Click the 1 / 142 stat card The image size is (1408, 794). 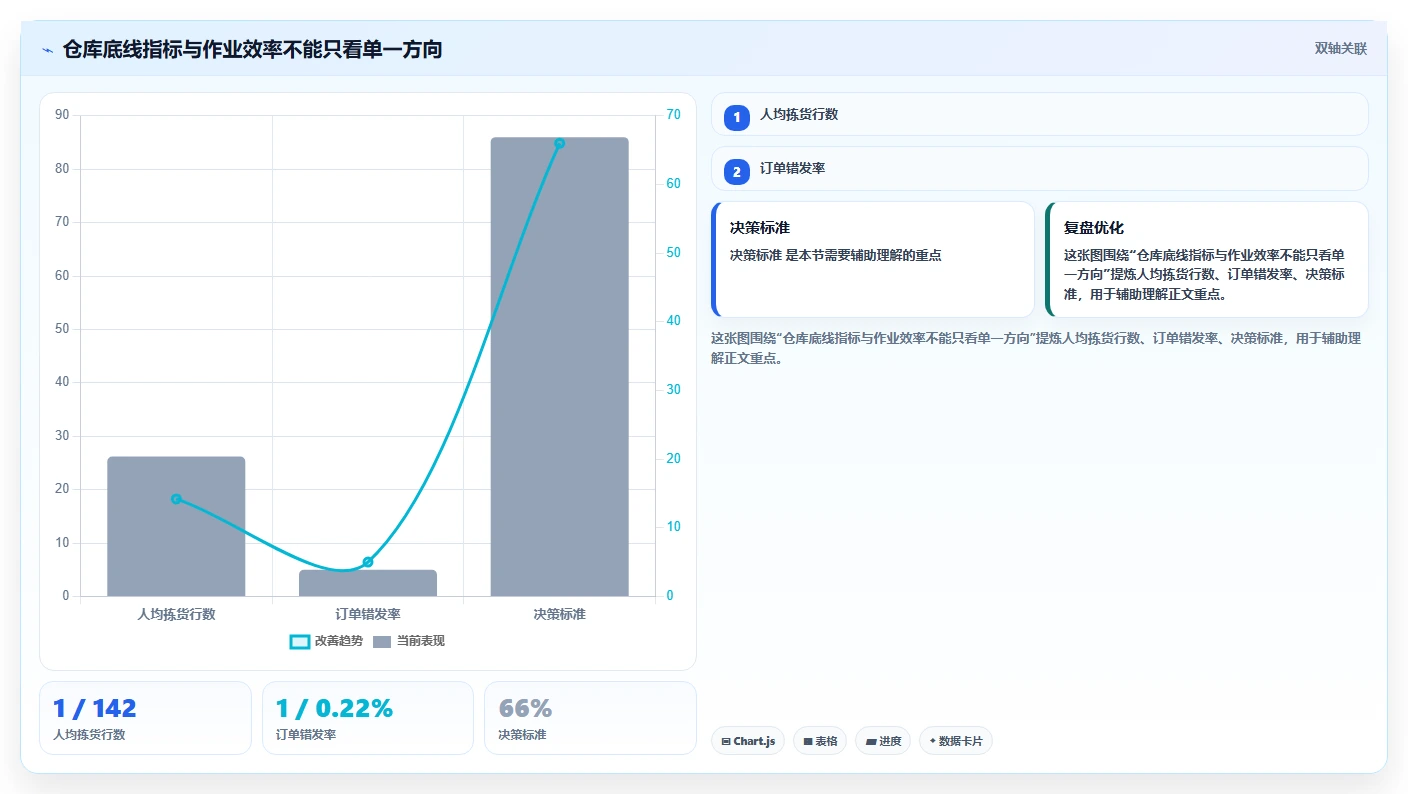point(145,718)
